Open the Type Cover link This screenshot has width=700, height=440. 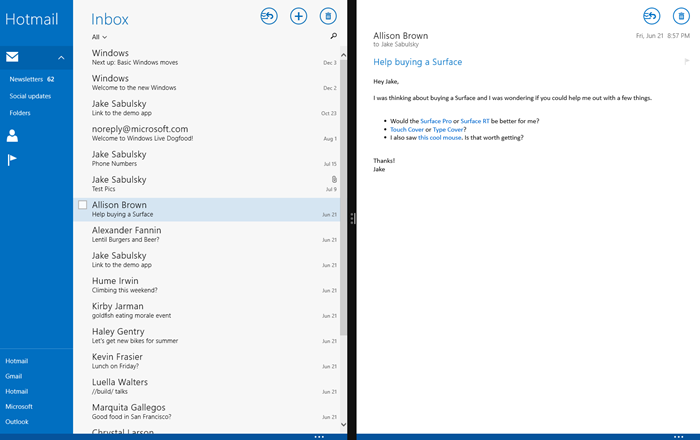(448, 129)
